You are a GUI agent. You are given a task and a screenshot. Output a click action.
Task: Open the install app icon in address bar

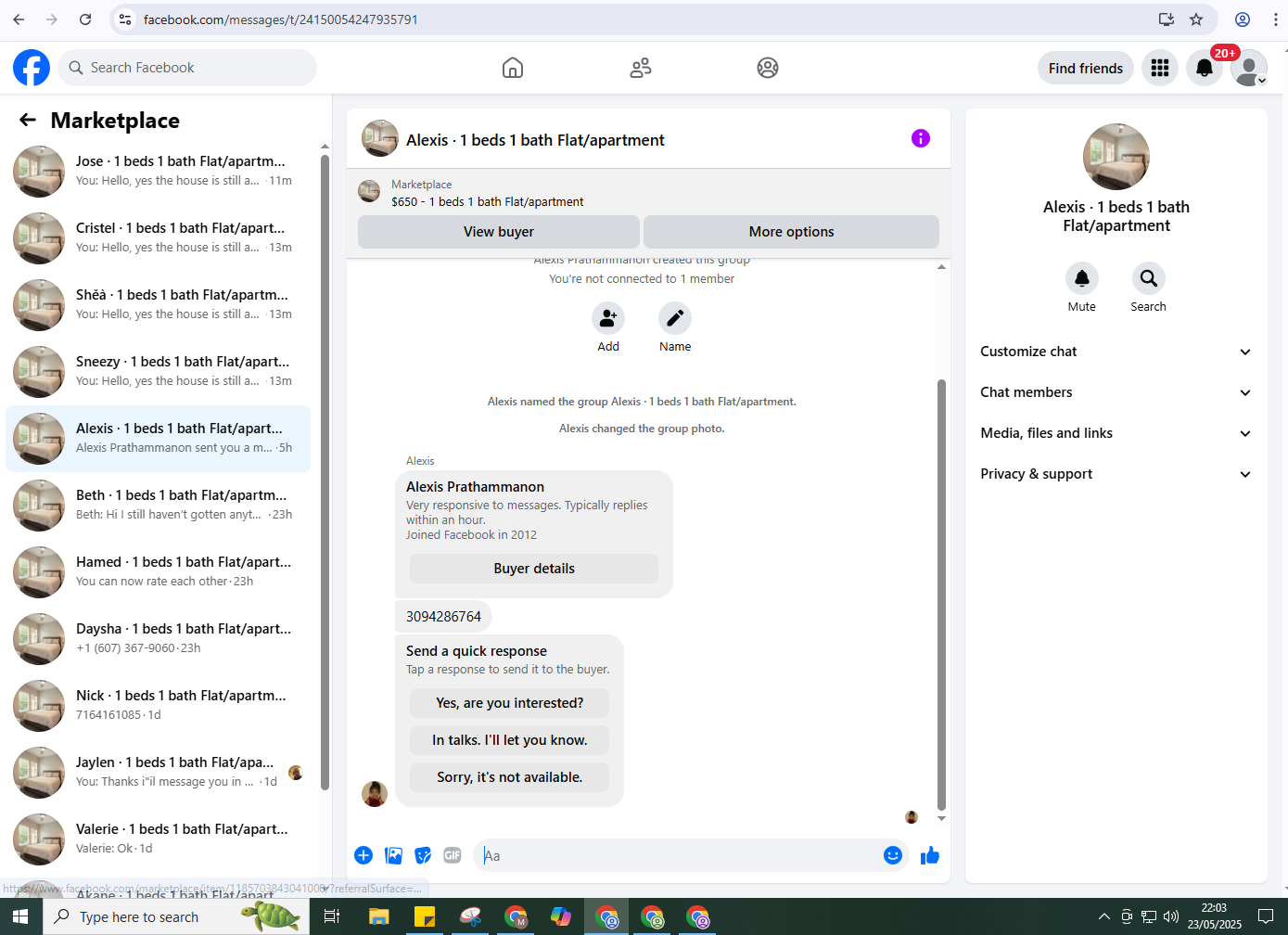[1167, 19]
